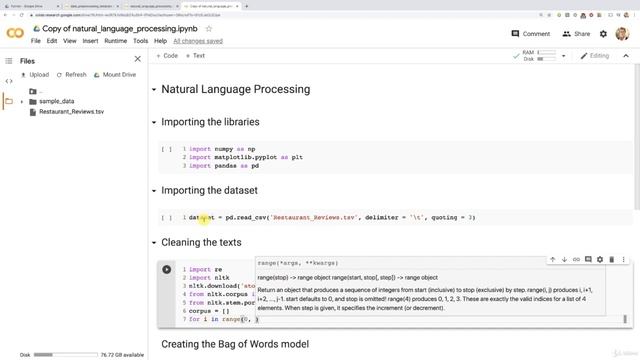The image size is (640, 360).
Task: Move cell down with the arrow icon
Action: click(x=564, y=260)
